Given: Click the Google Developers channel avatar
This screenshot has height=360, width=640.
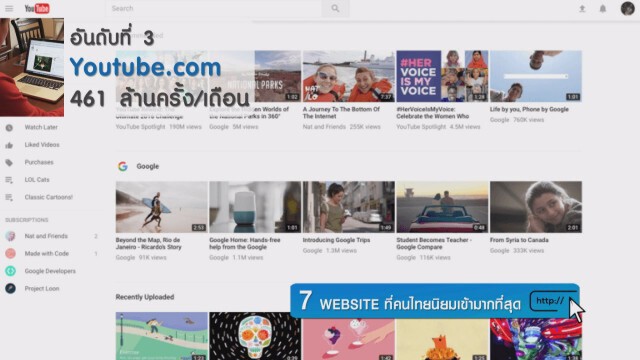Looking at the screenshot, I should (x=11, y=271).
